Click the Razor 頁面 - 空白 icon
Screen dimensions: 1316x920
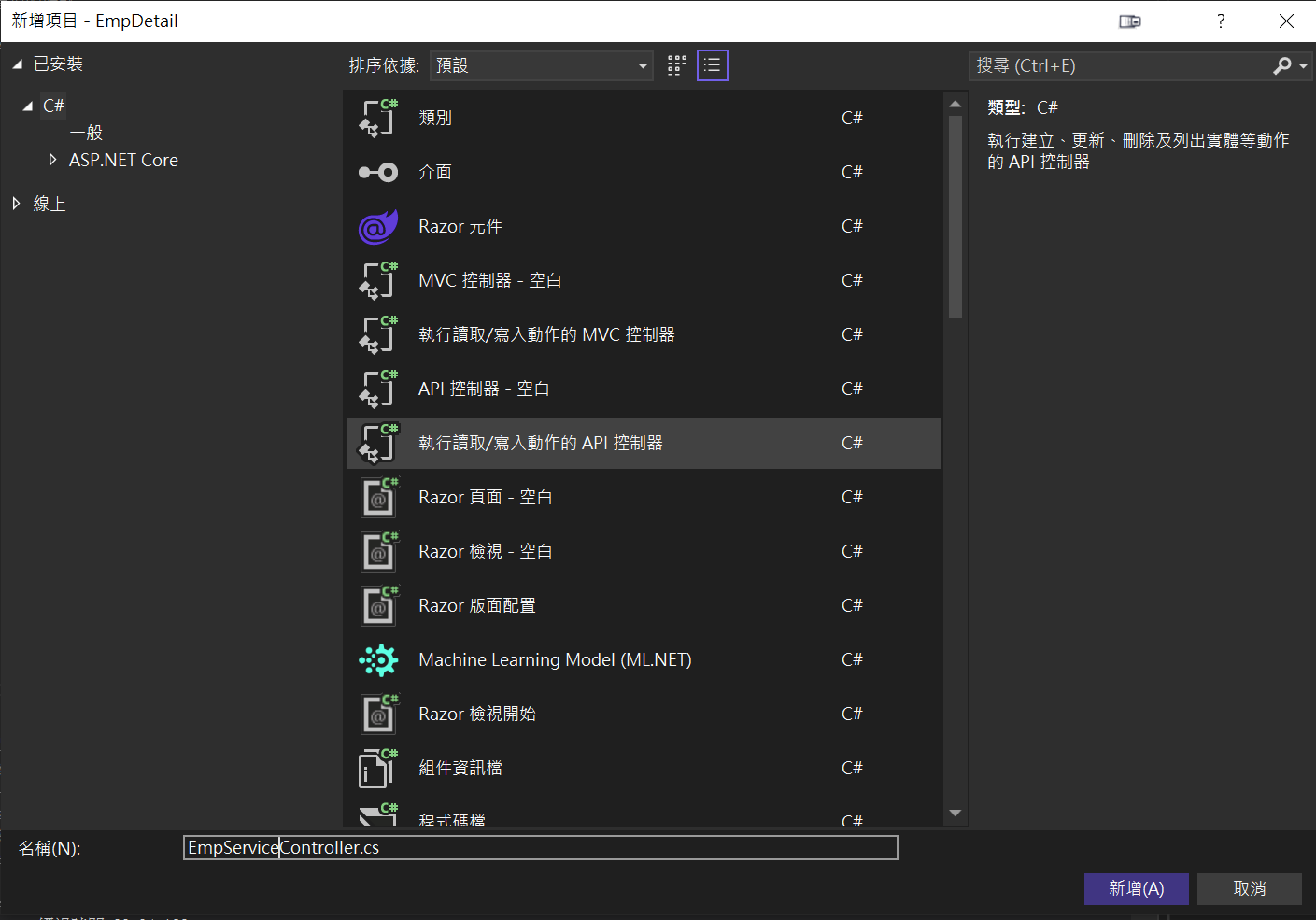[378, 497]
